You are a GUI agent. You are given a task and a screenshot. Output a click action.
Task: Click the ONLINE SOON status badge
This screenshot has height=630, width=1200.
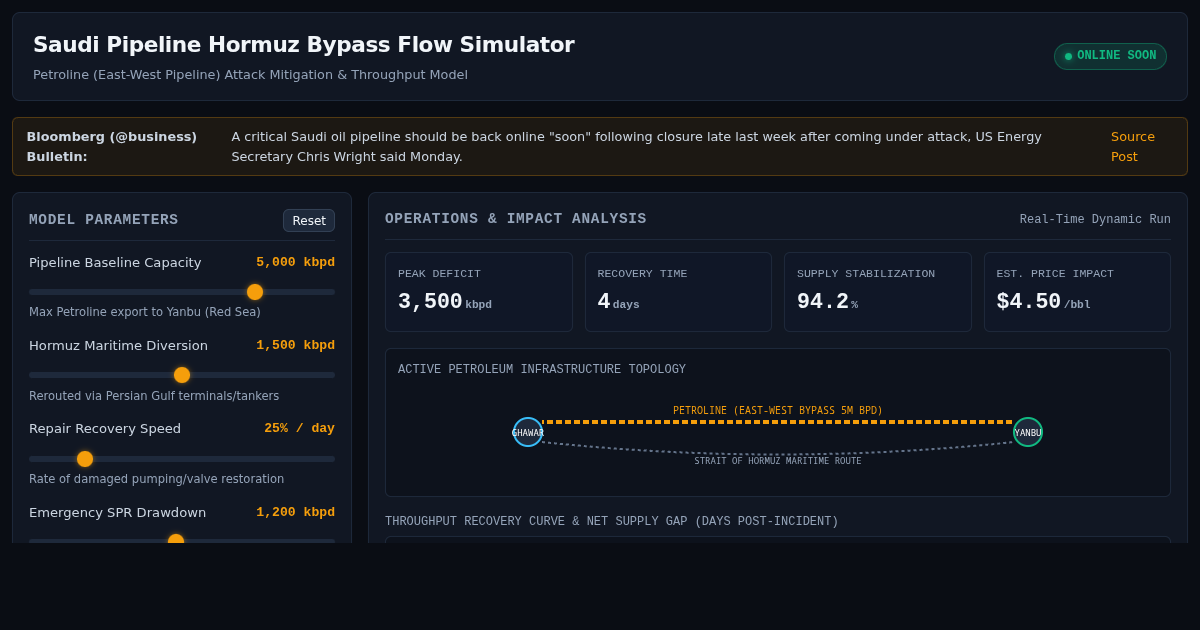tap(1110, 56)
